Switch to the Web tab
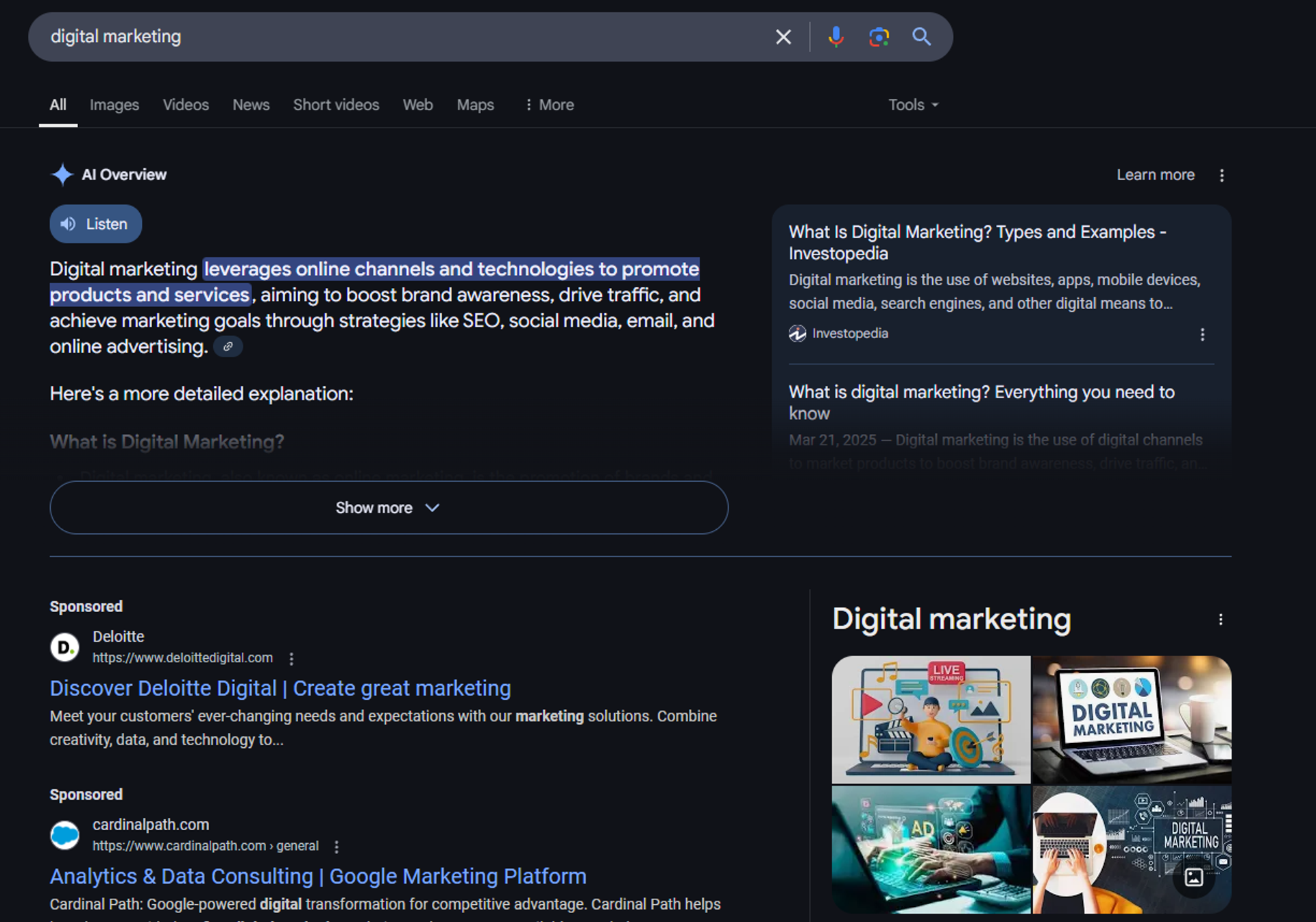The height and width of the screenshot is (922, 1316). [x=417, y=105]
